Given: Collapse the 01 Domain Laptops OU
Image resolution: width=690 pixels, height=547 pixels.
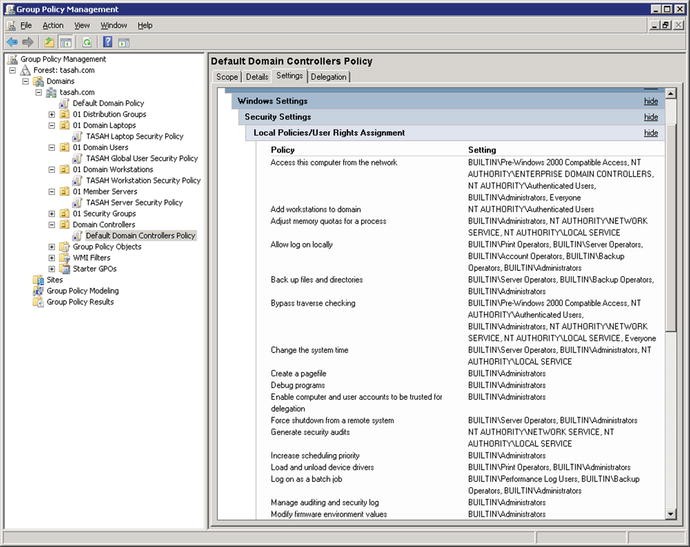Looking at the screenshot, I should 51,125.
